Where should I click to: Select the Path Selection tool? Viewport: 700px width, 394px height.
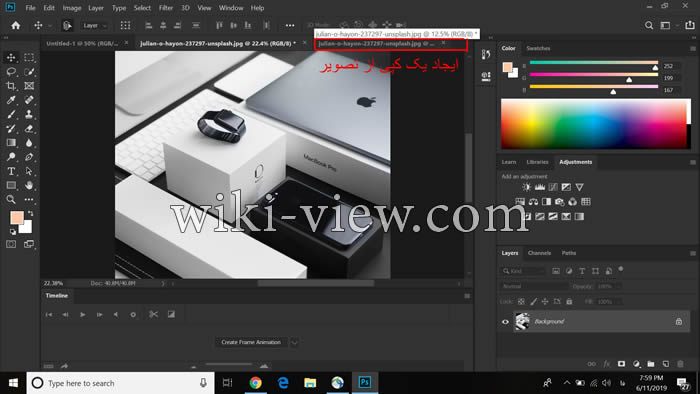click(x=29, y=171)
